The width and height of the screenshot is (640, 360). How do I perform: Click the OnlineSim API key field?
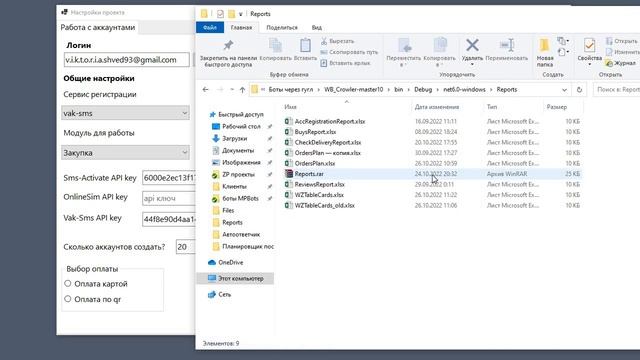click(x=169, y=198)
